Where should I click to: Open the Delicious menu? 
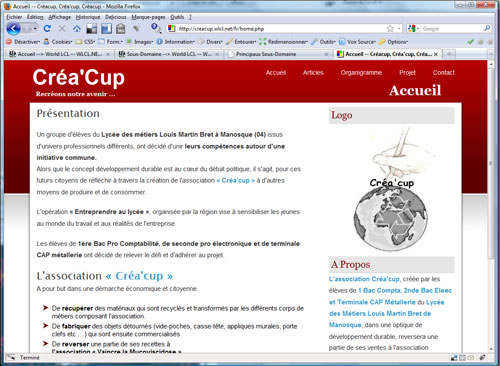[x=116, y=17]
